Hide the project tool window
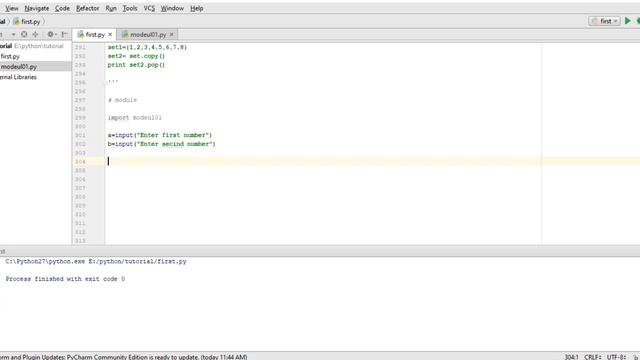The image size is (640, 360). (x=64, y=35)
